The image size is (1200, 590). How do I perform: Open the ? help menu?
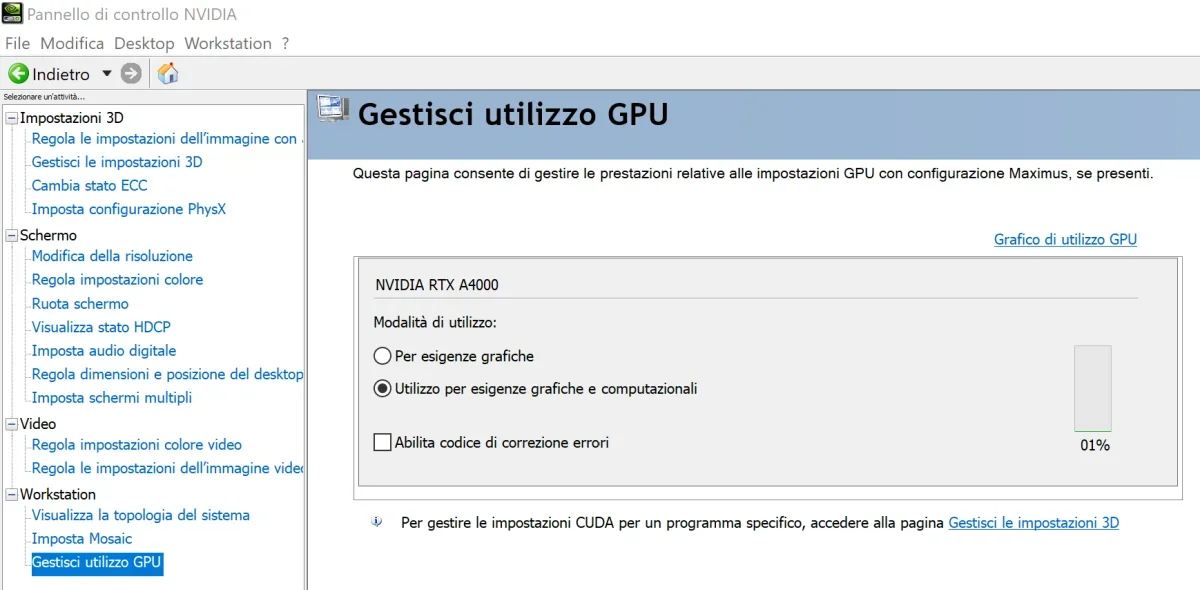[x=285, y=43]
